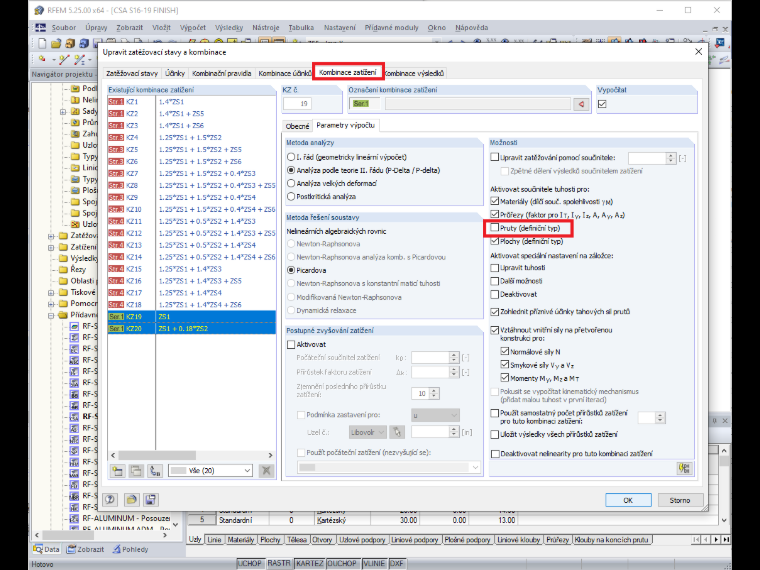Increase Zjemnění posledního přírůstku stepper value
The height and width of the screenshot is (570, 760).
pyautogui.click(x=434, y=390)
